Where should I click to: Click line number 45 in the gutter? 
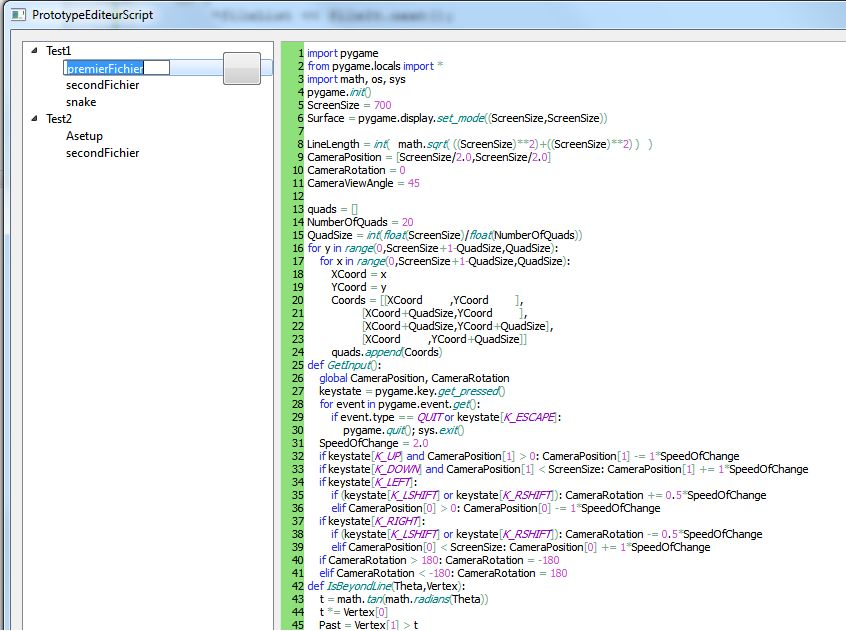point(296,624)
